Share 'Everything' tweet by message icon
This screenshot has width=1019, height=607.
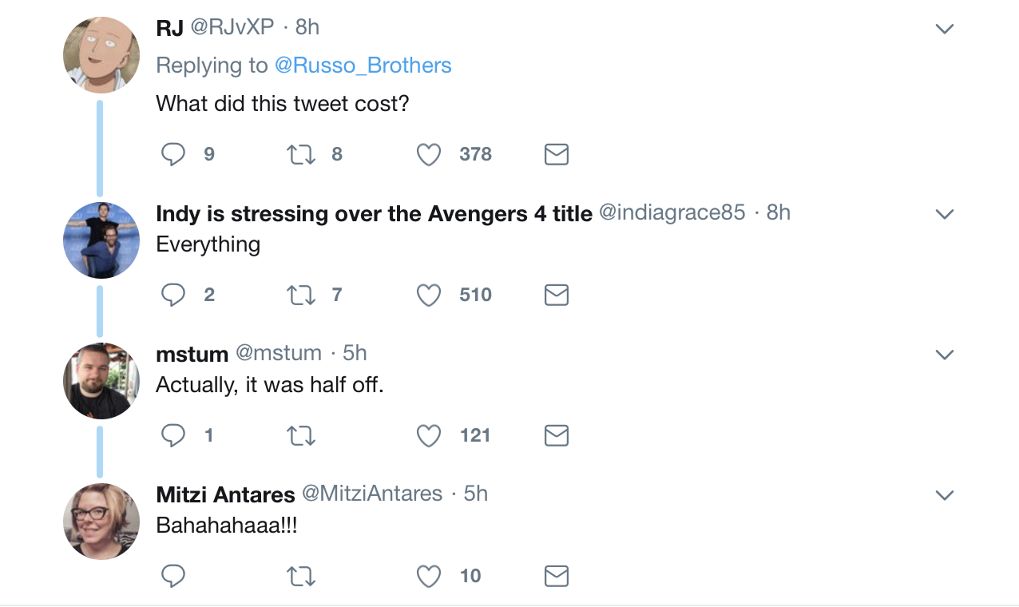tap(556, 294)
